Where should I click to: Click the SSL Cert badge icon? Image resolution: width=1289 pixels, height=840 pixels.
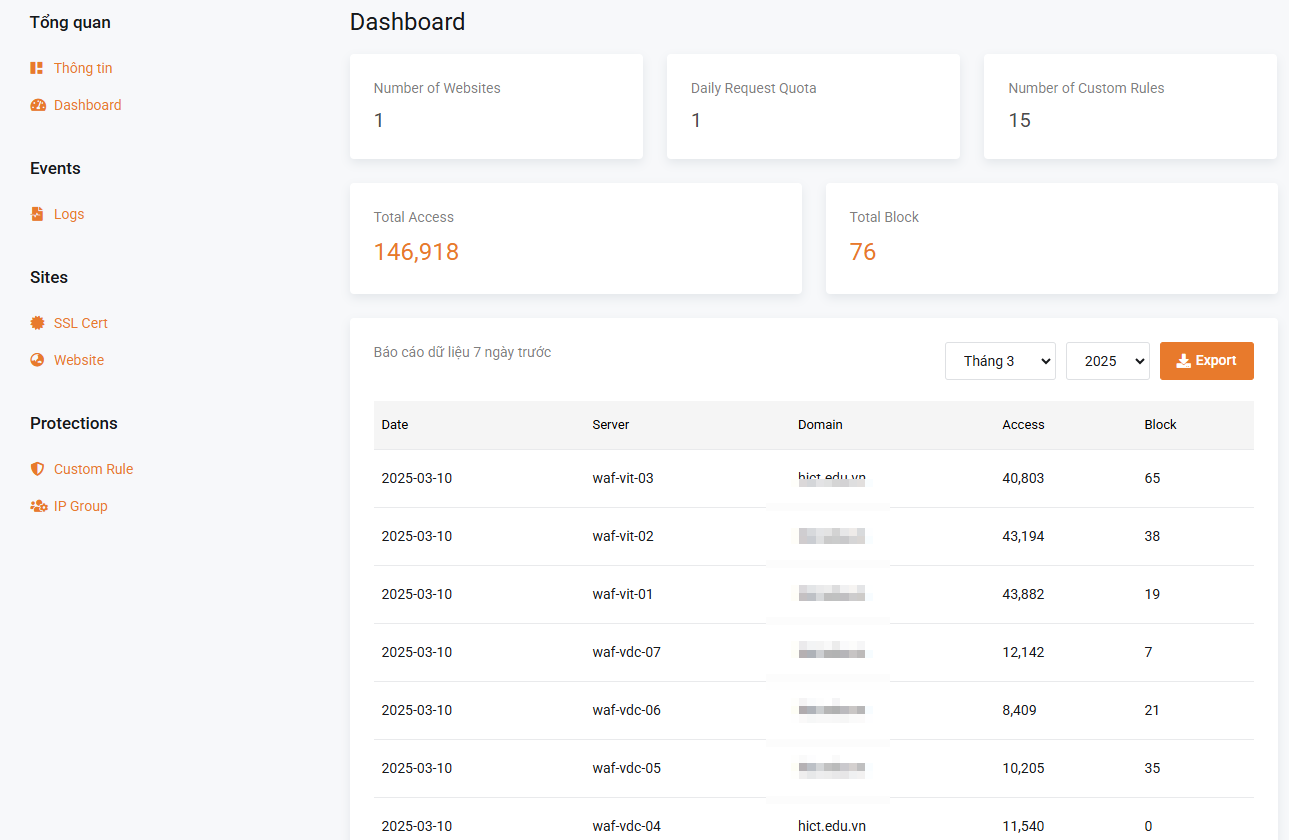click(x=38, y=323)
